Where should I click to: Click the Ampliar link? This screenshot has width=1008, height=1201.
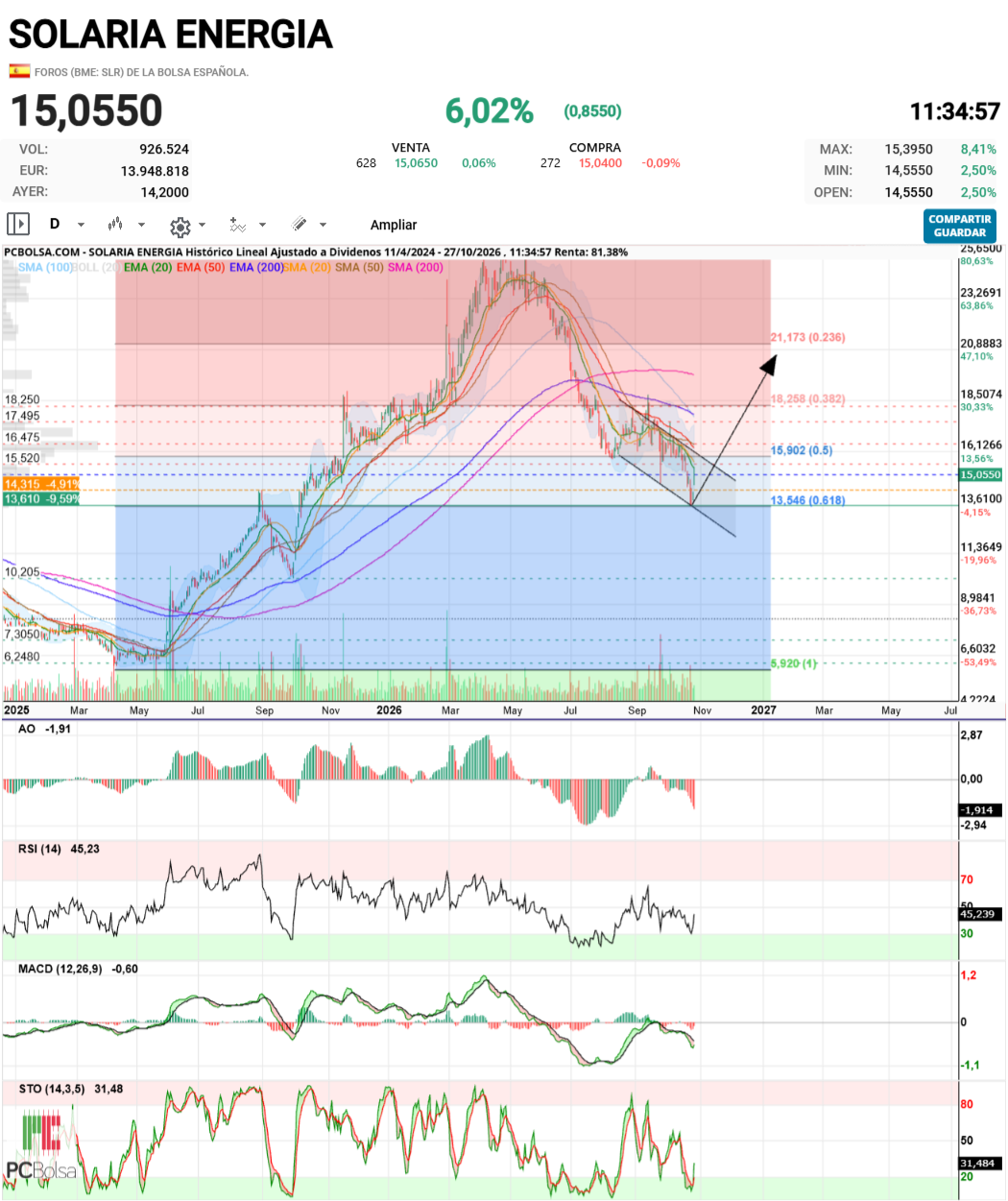pyautogui.click(x=394, y=225)
